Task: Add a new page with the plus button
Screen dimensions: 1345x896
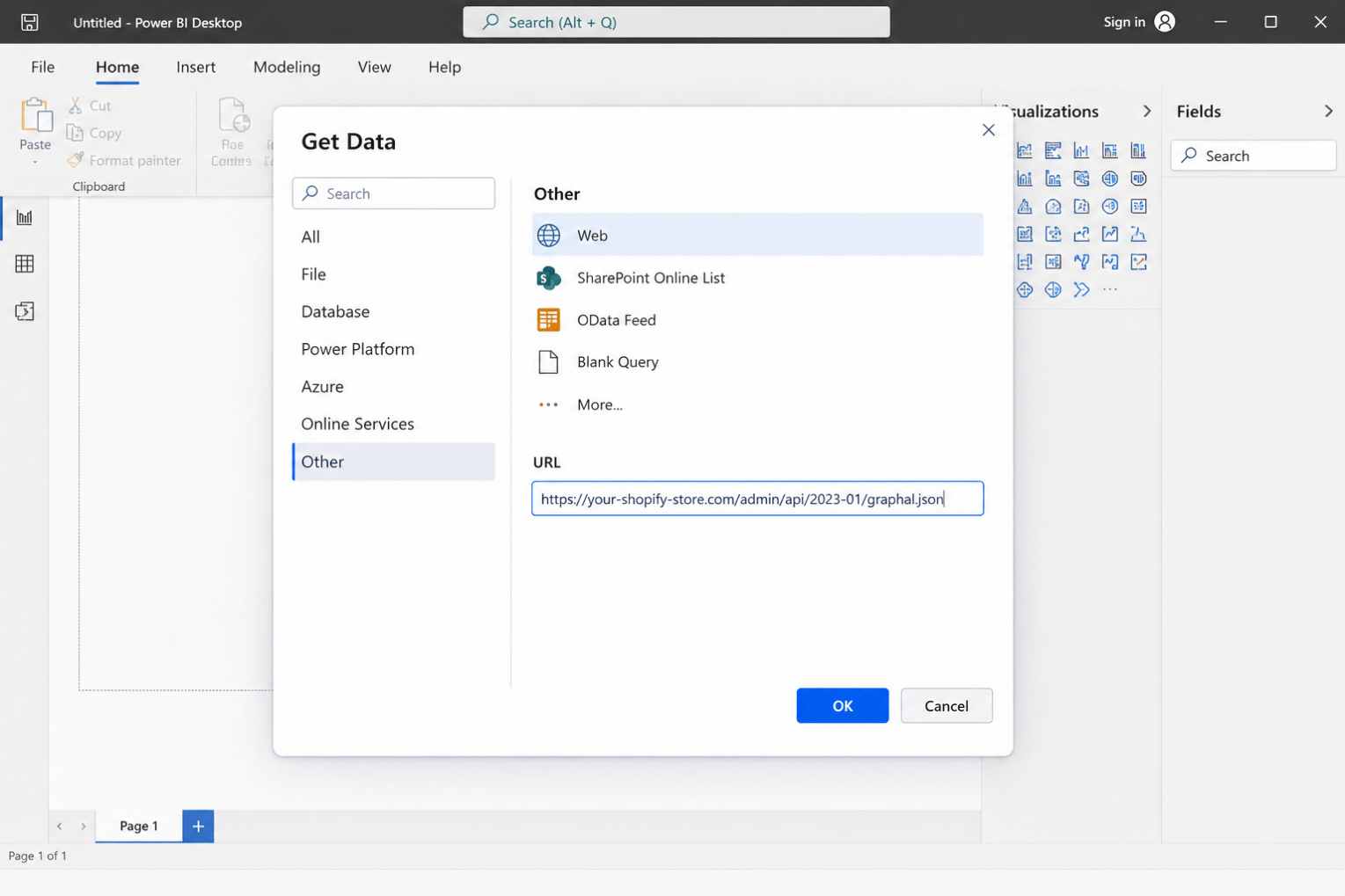Action: [198, 826]
